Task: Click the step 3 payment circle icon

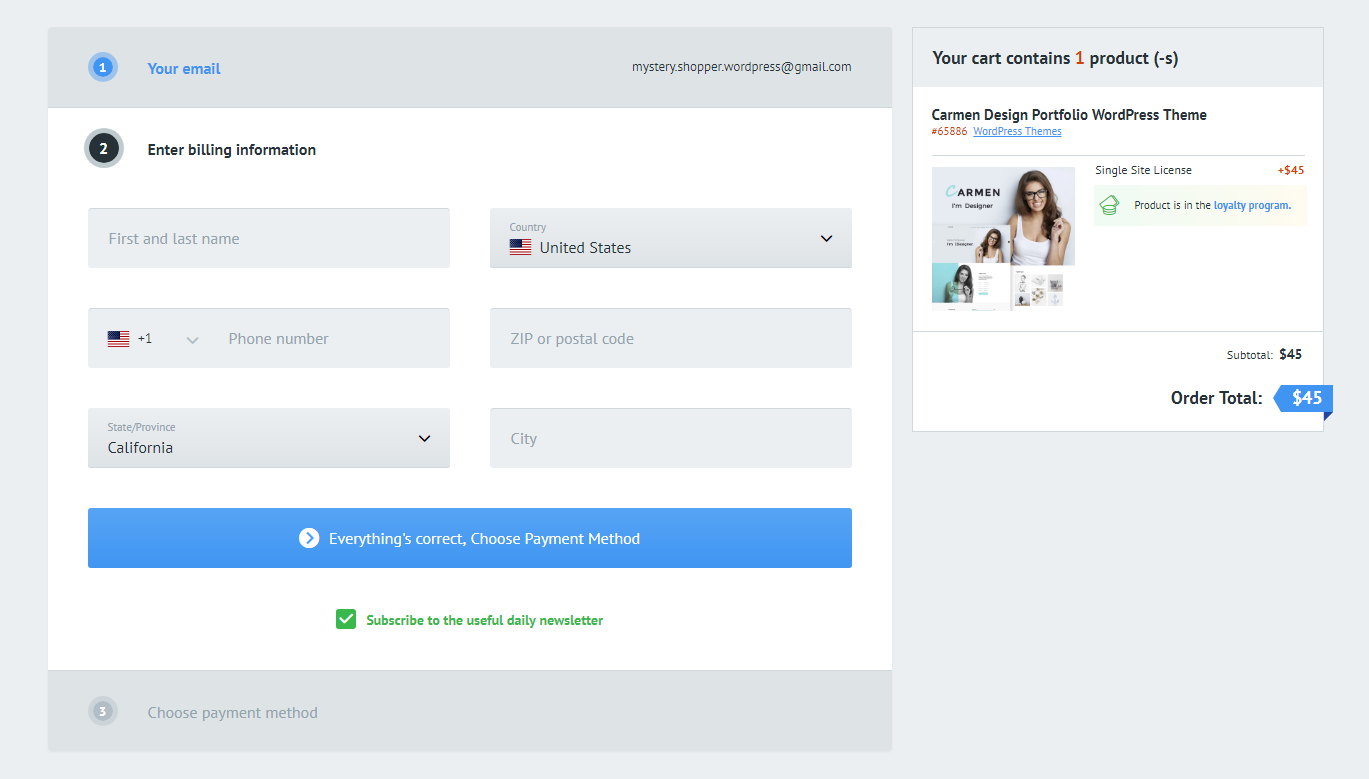Action: [102, 712]
